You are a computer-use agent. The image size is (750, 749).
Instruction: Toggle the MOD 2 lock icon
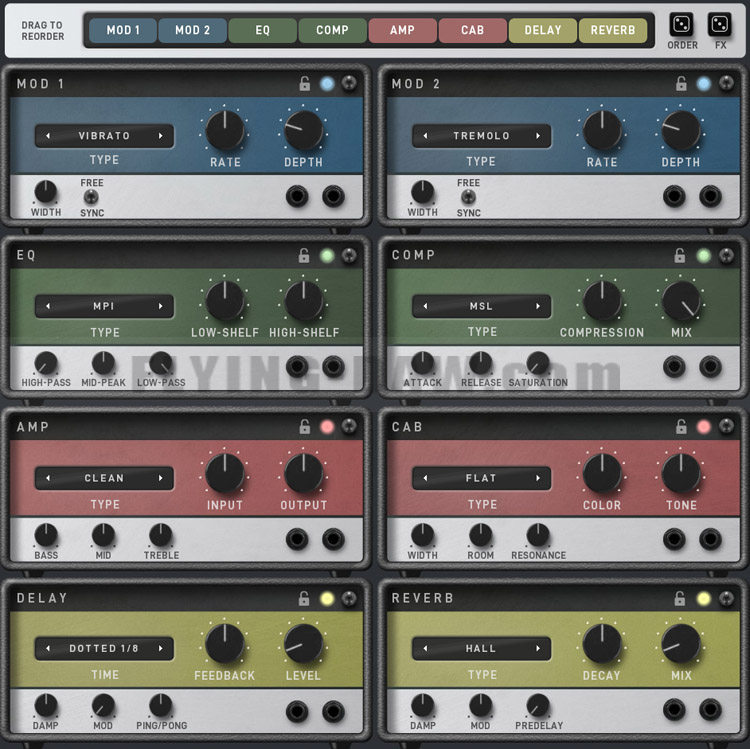point(681,83)
